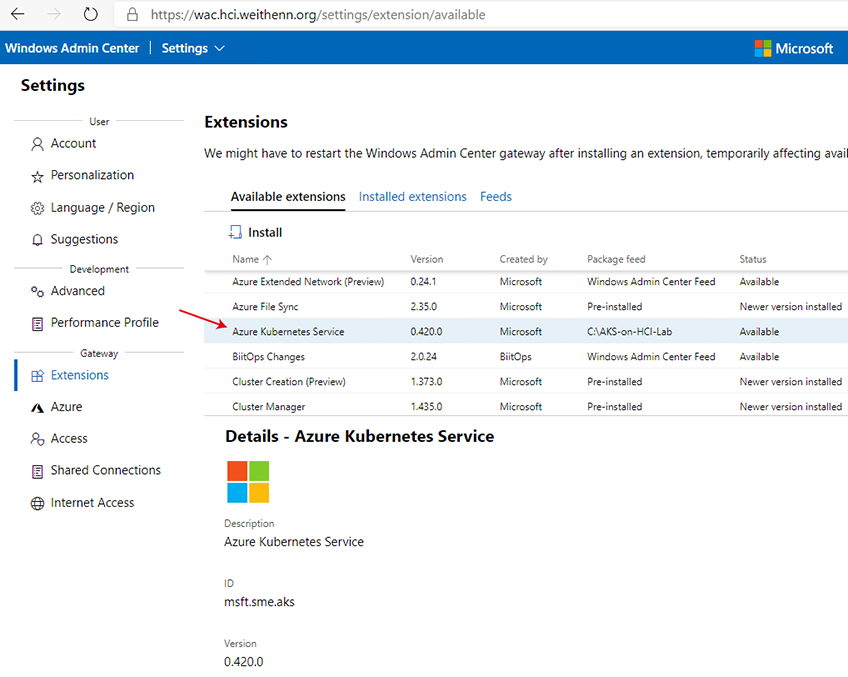Click the Performance Profile document icon
Viewport: 848px width, 677px height.
point(37,324)
